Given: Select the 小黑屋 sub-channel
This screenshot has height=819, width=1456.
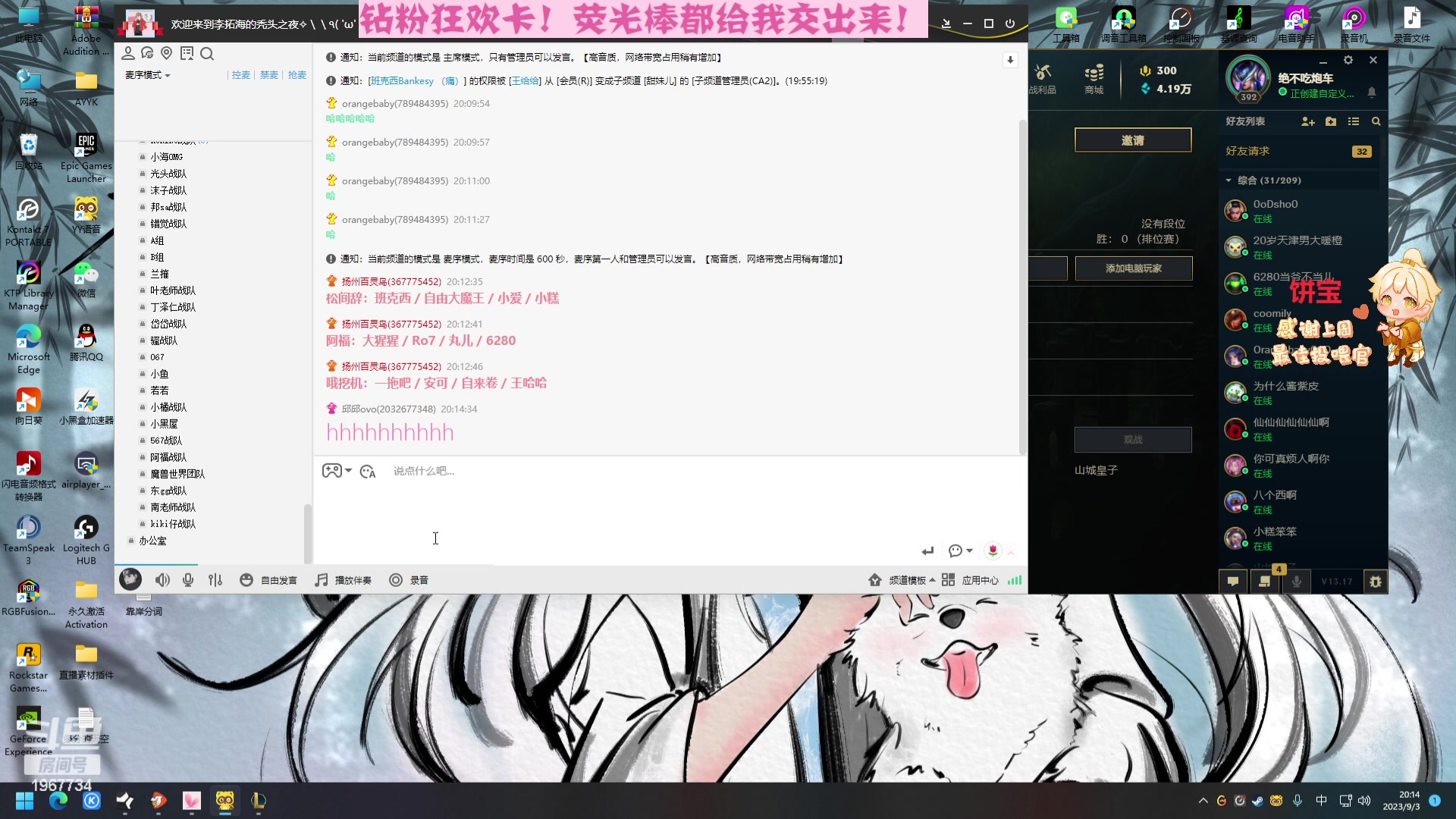Looking at the screenshot, I should pos(164,424).
